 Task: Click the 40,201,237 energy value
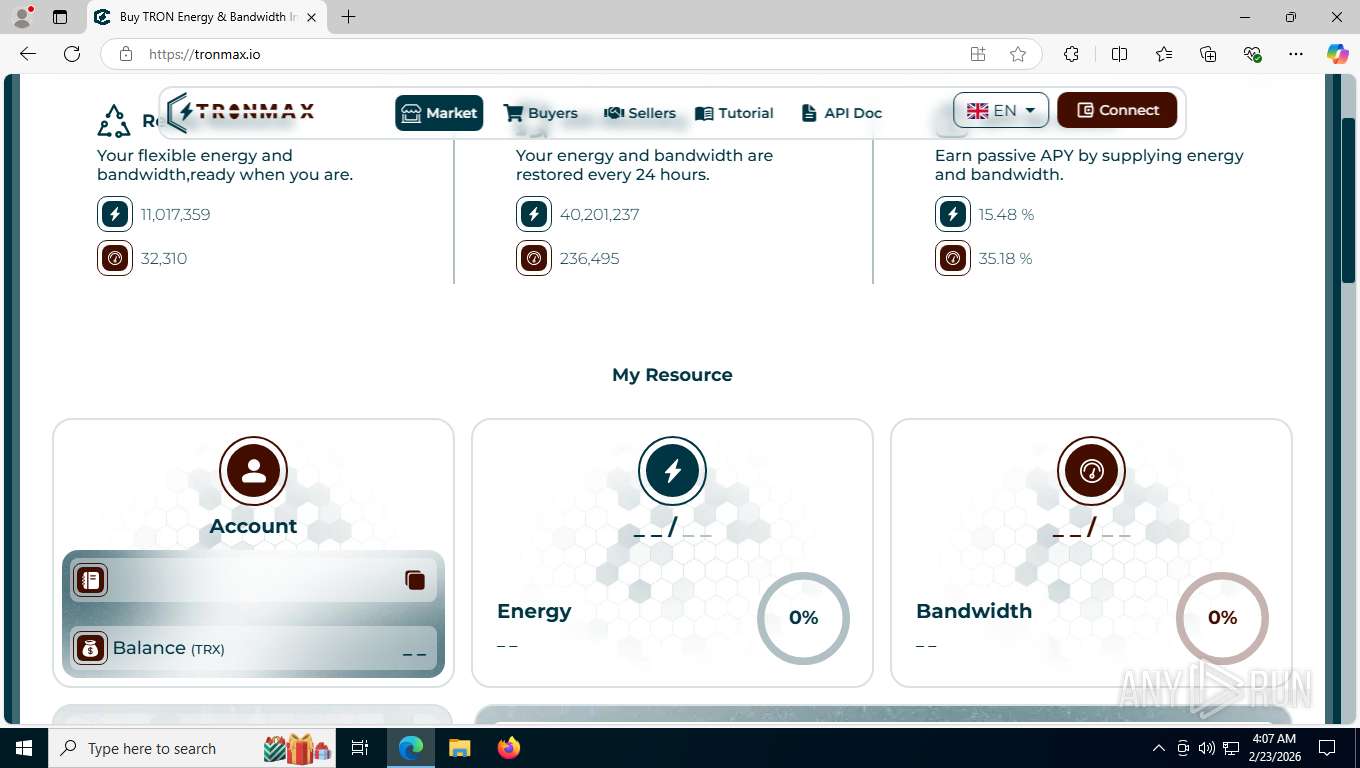click(x=600, y=214)
